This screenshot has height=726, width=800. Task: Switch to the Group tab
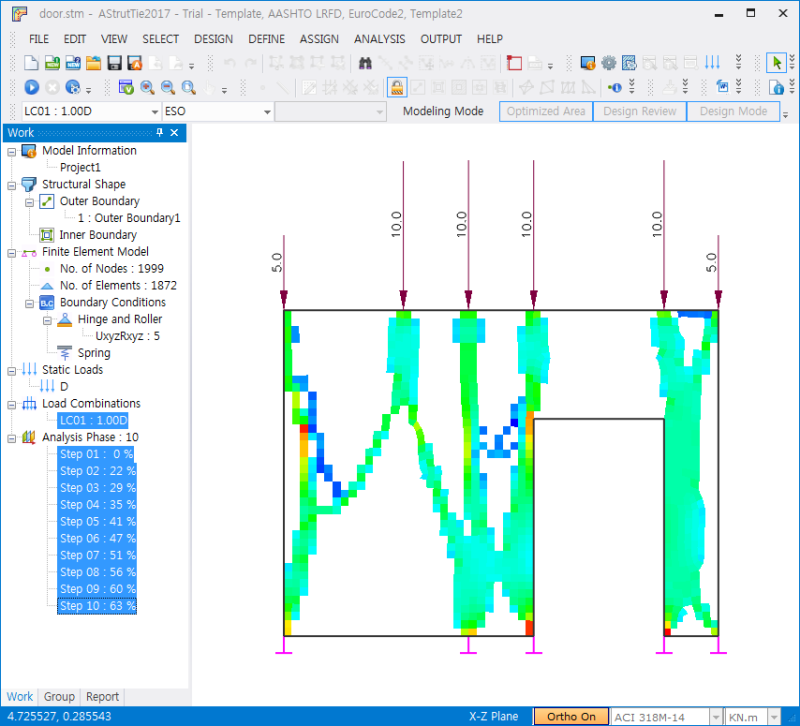pyautogui.click(x=59, y=696)
